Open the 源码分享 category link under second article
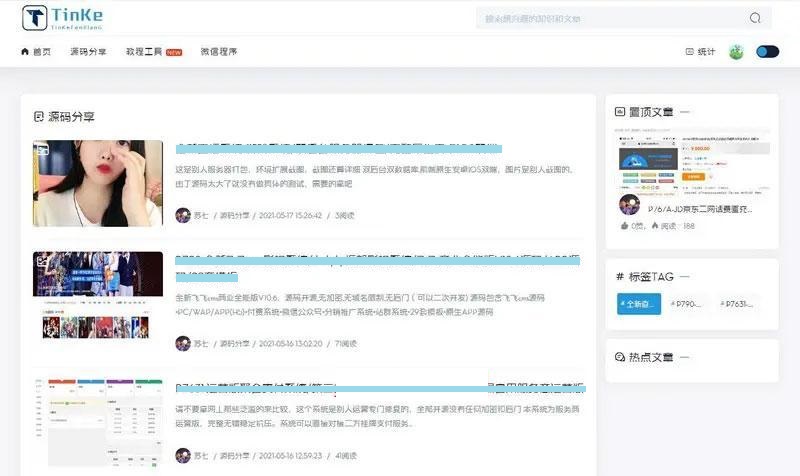This screenshot has width=800, height=476. 235,343
